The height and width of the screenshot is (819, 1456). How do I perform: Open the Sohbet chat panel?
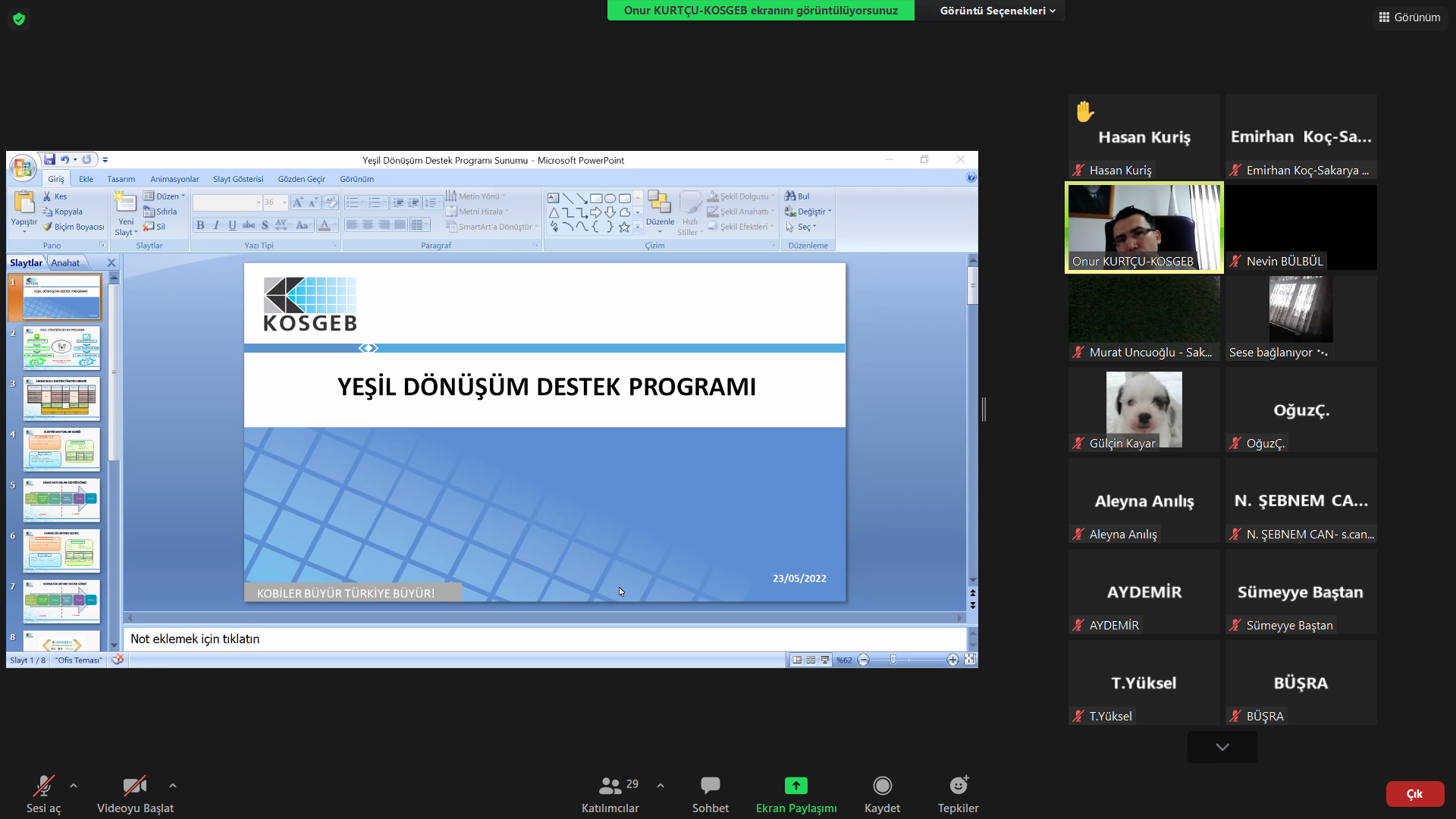710,786
